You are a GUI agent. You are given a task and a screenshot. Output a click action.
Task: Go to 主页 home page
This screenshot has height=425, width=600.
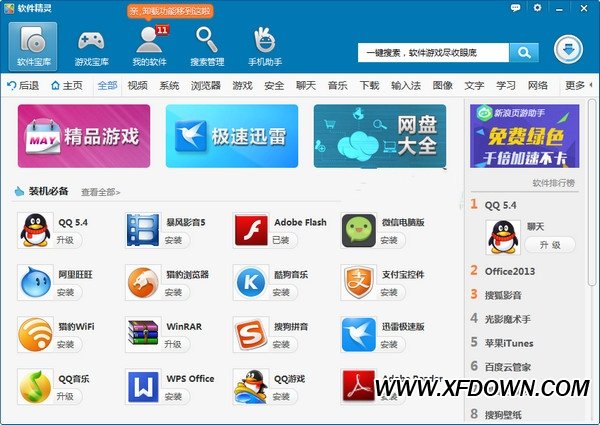67,85
